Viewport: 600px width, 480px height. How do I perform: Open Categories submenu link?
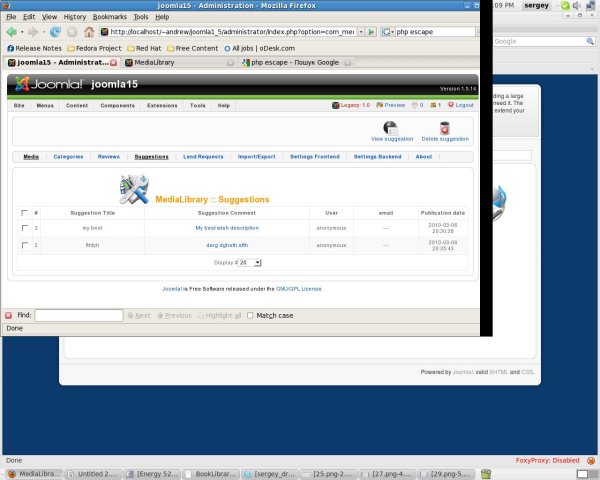point(68,157)
